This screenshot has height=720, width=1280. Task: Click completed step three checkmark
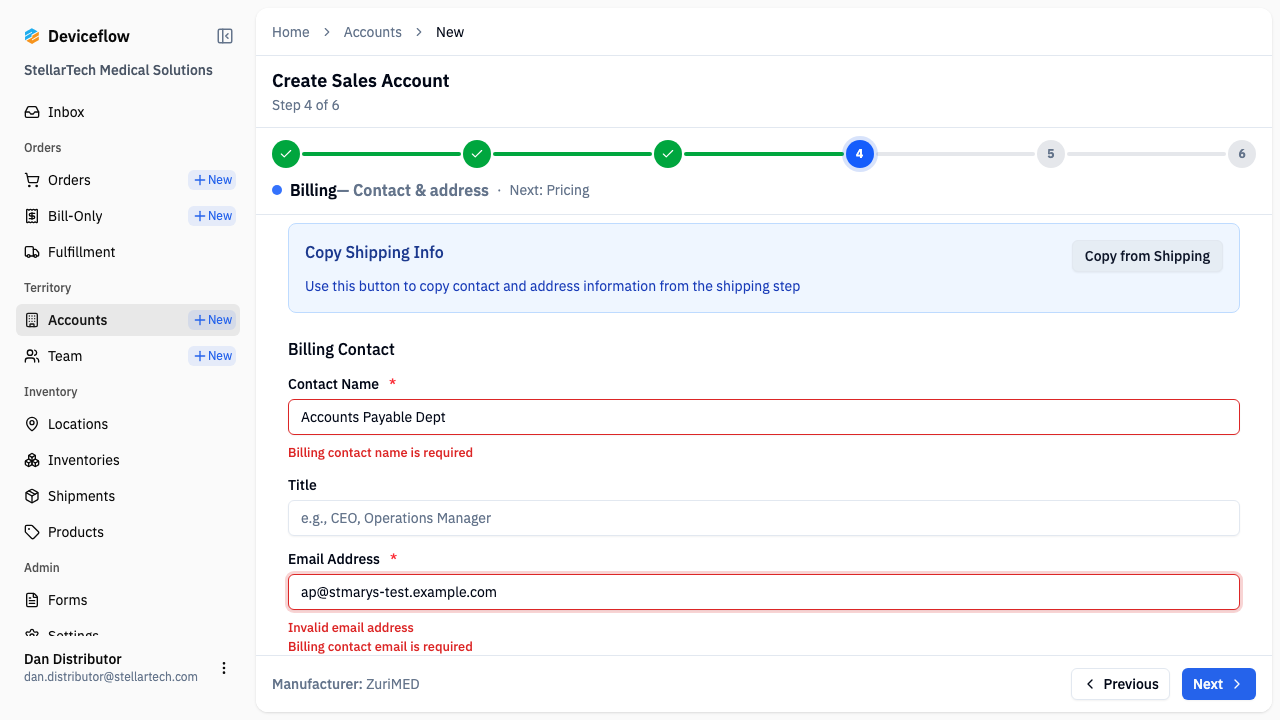(668, 154)
